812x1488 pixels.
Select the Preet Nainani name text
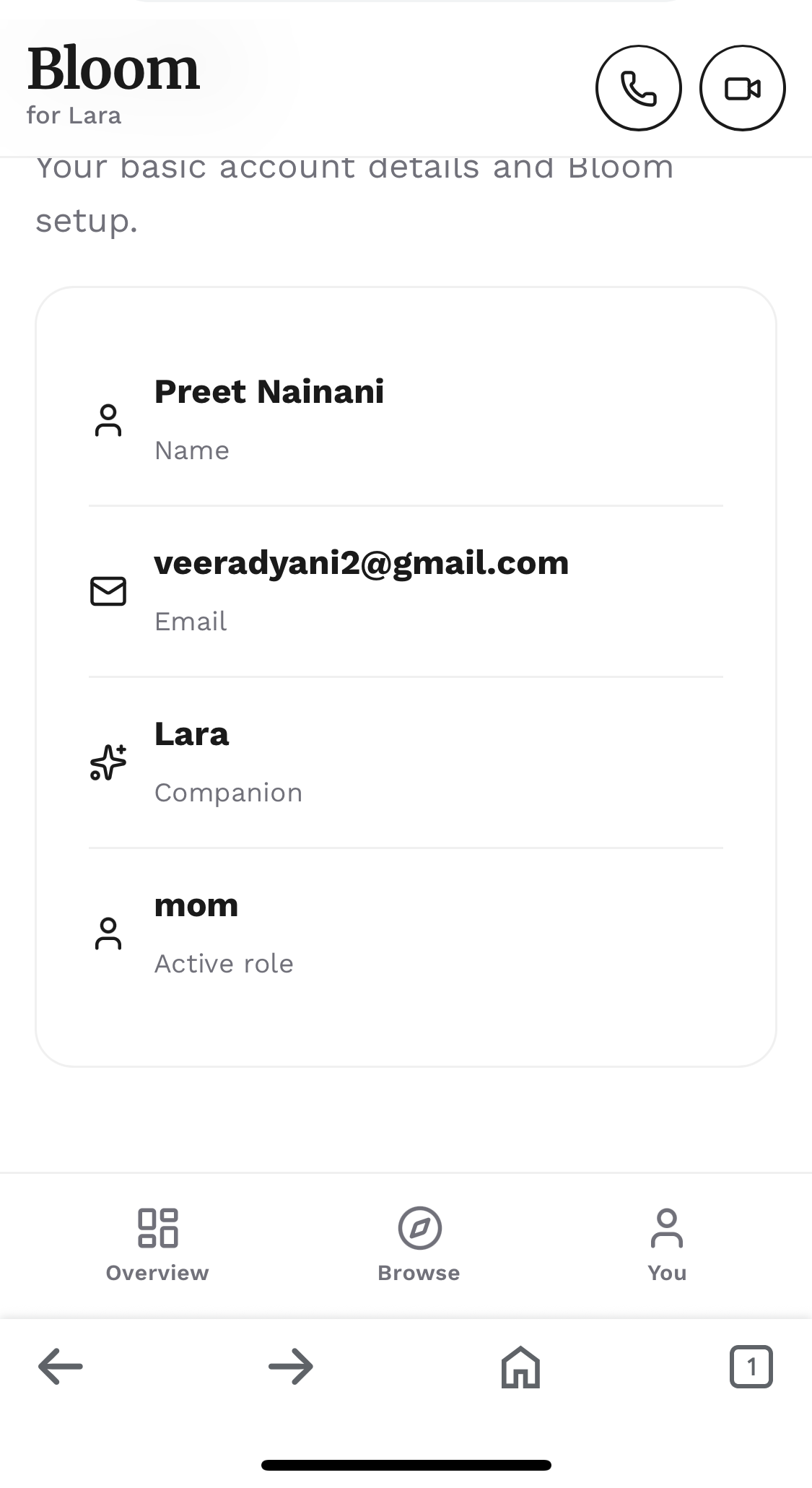(269, 392)
